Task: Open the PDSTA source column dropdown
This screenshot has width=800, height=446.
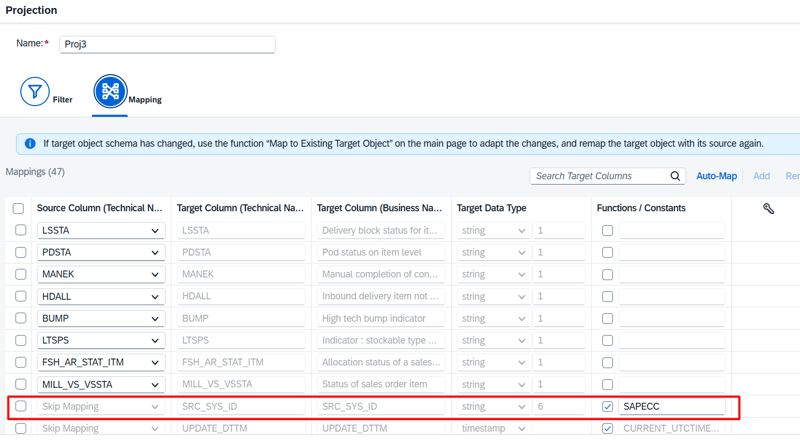Action: click(x=155, y=253)
